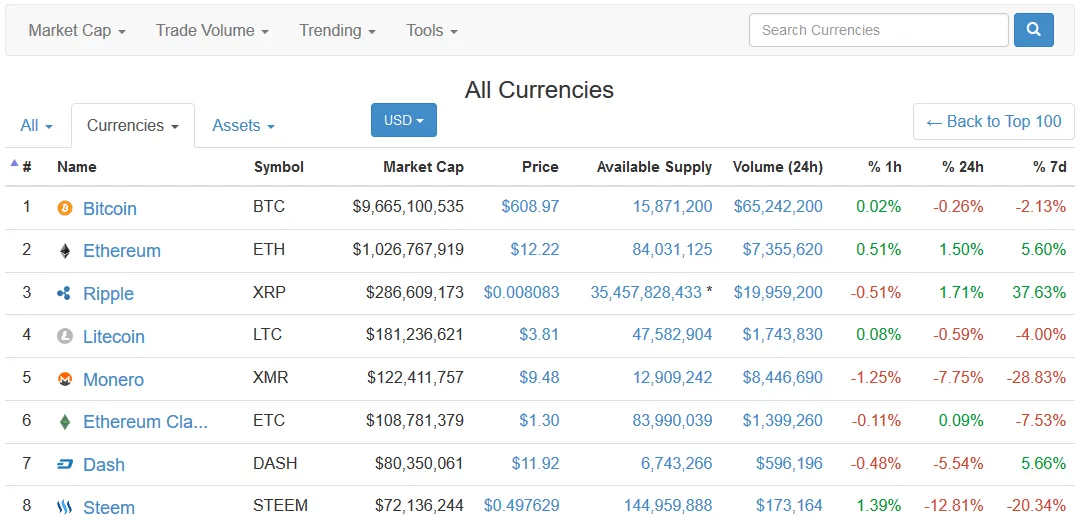Click the Bitcoin coin logo icon
Image resolution: width=1083 pixels, height=528 pixels.
[x=64, y=208]
